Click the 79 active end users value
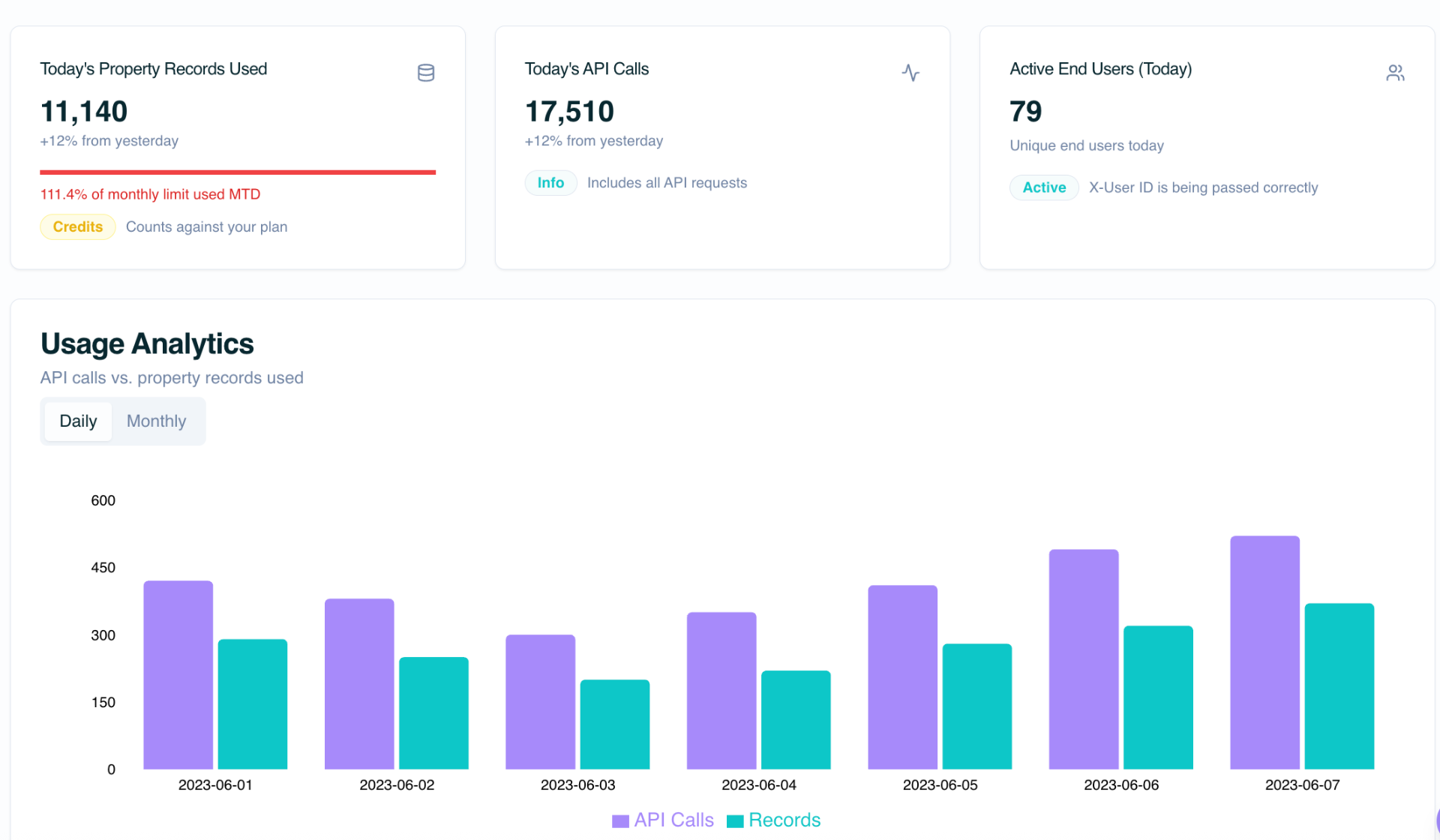This screenshot has height=840, width=1440. click(1026, 112)
